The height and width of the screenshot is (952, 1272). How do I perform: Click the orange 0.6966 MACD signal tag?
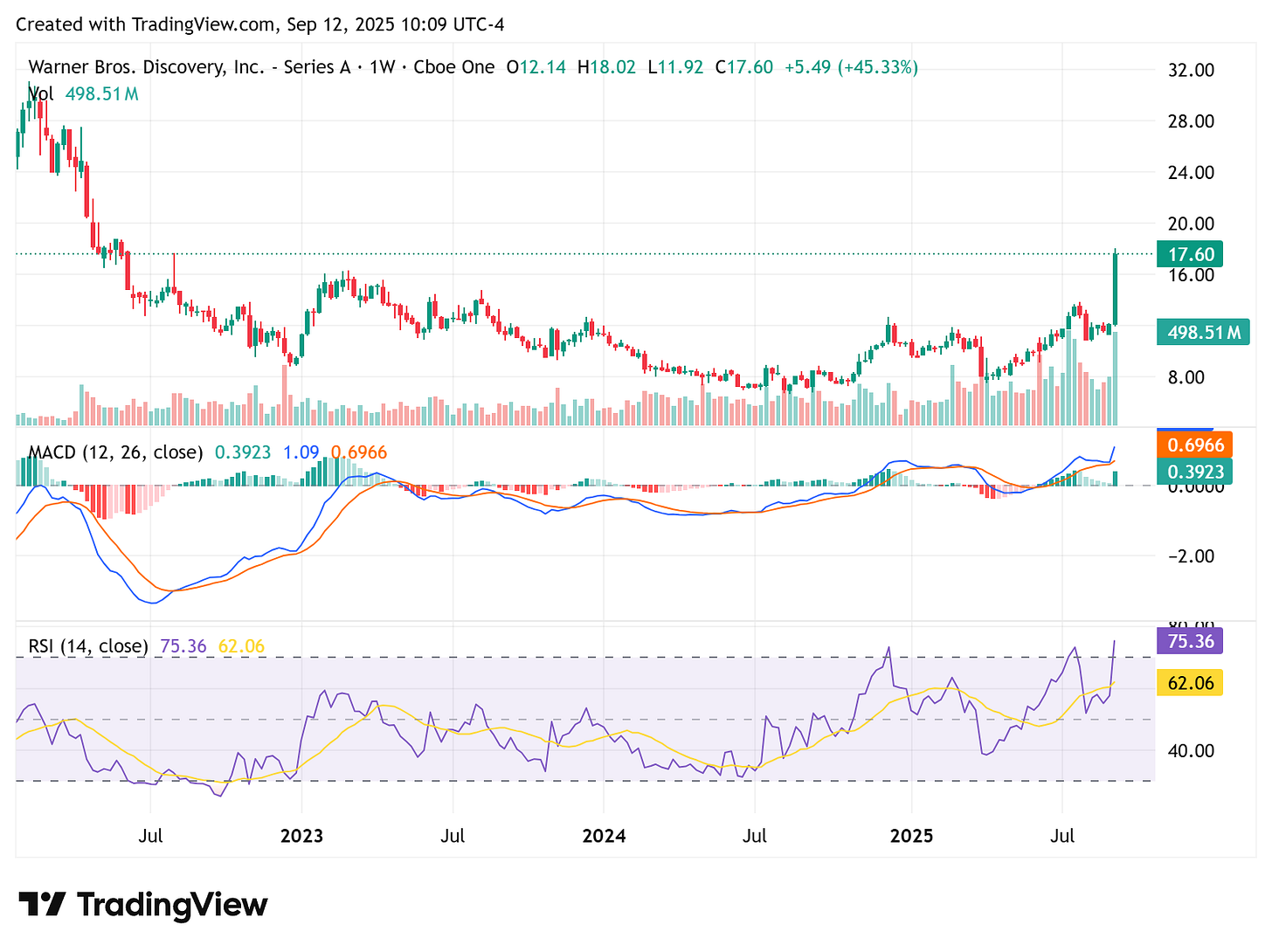(x=1195, y=445)
